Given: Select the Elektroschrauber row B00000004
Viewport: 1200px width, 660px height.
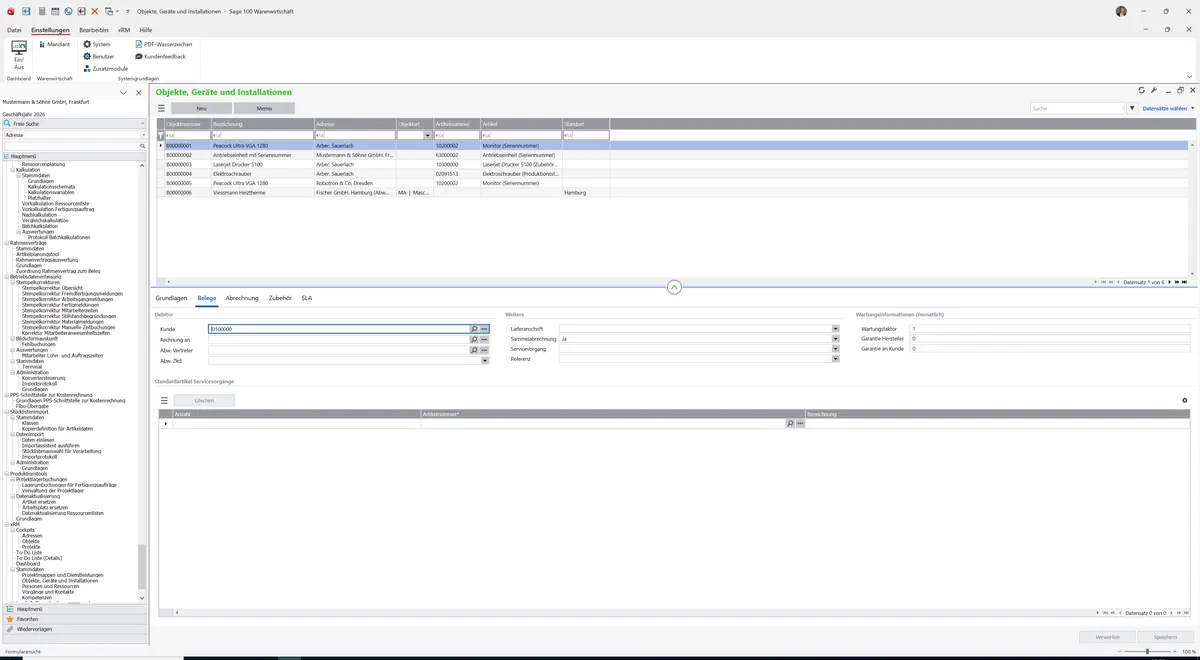Looking at the screenshot, I should [x=674, y=174].
